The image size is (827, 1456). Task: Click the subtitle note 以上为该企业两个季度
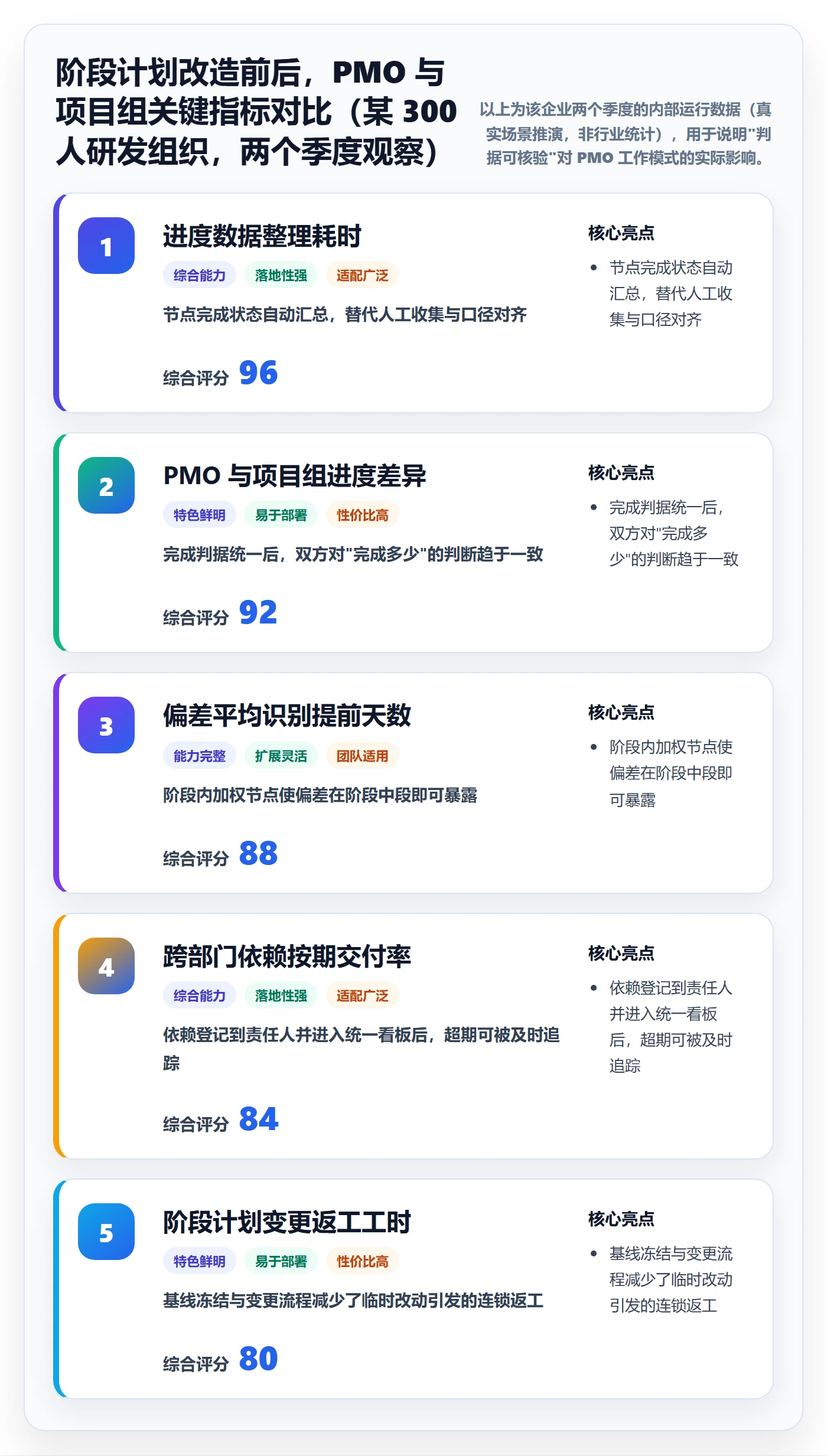(625, 134)
